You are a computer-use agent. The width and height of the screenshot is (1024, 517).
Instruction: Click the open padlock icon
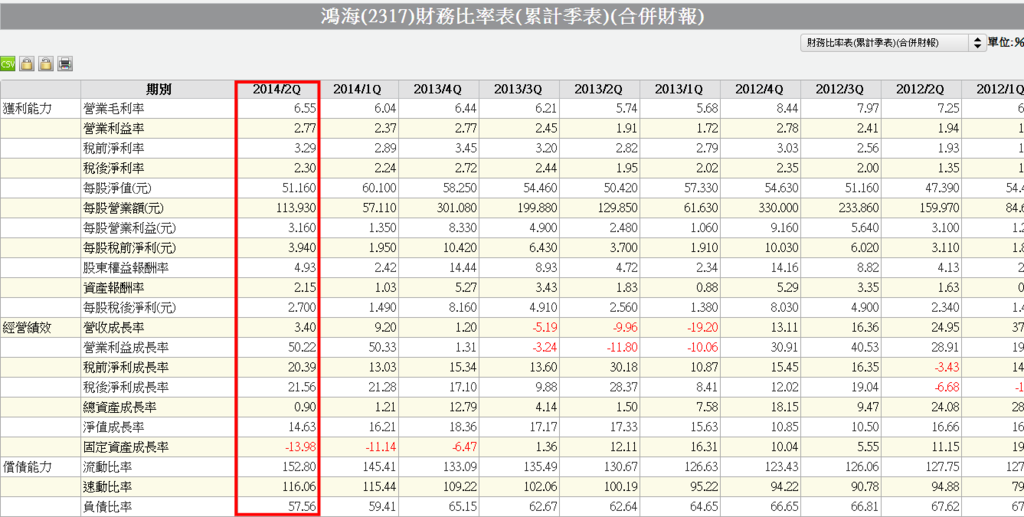tap(46, 64)
